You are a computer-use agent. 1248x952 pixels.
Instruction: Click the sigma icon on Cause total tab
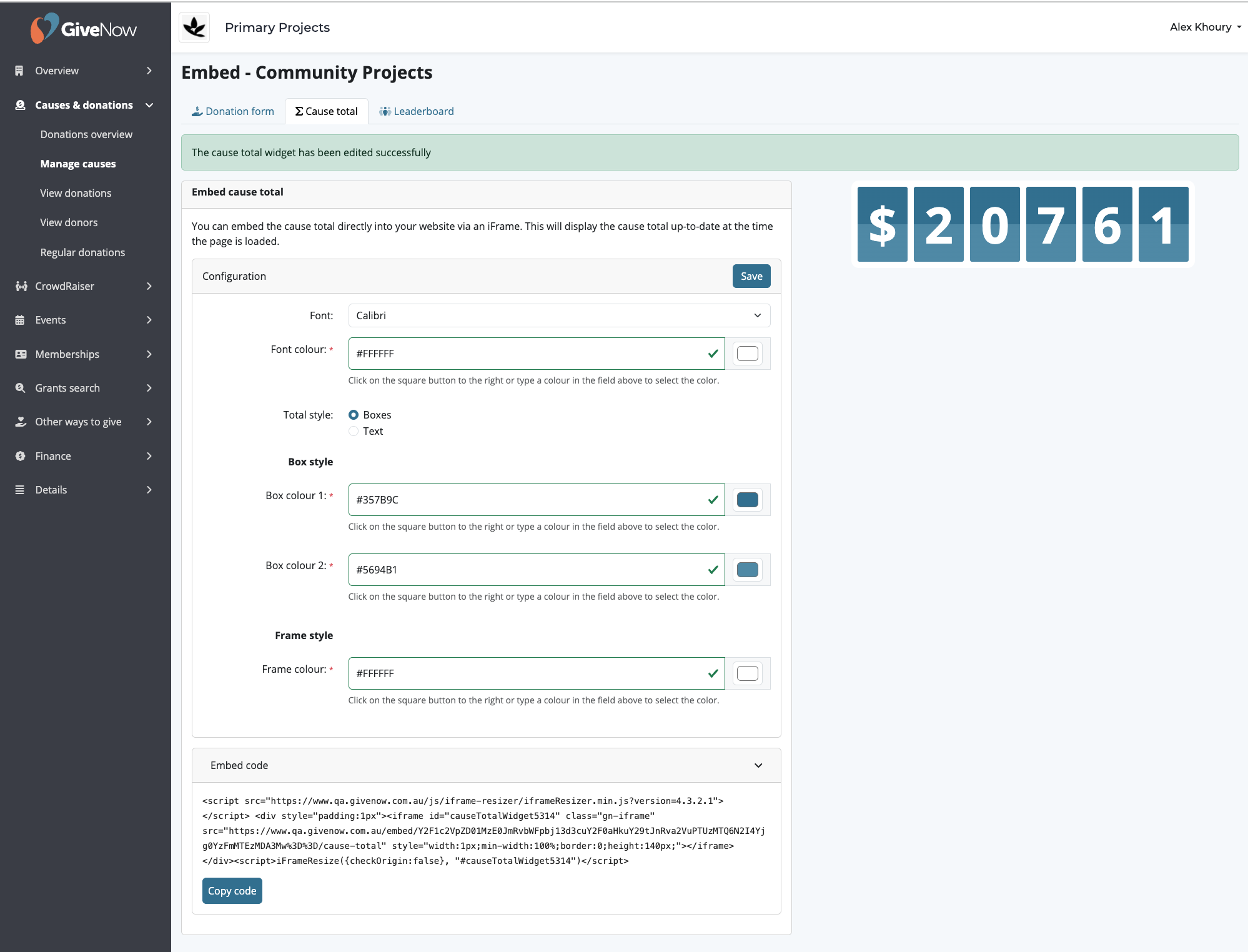pos(299,111)
